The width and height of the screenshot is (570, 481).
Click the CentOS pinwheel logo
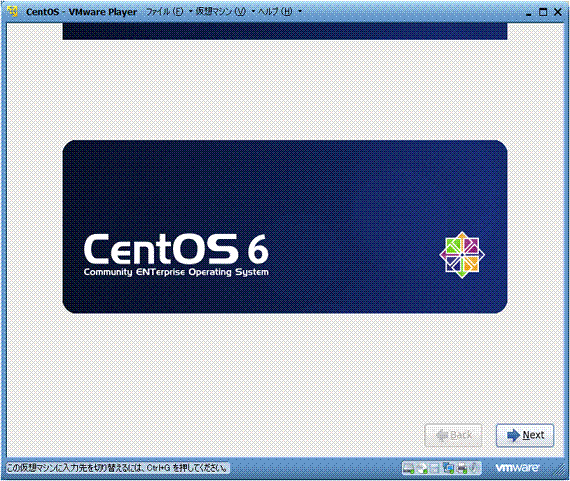[462, 255]
